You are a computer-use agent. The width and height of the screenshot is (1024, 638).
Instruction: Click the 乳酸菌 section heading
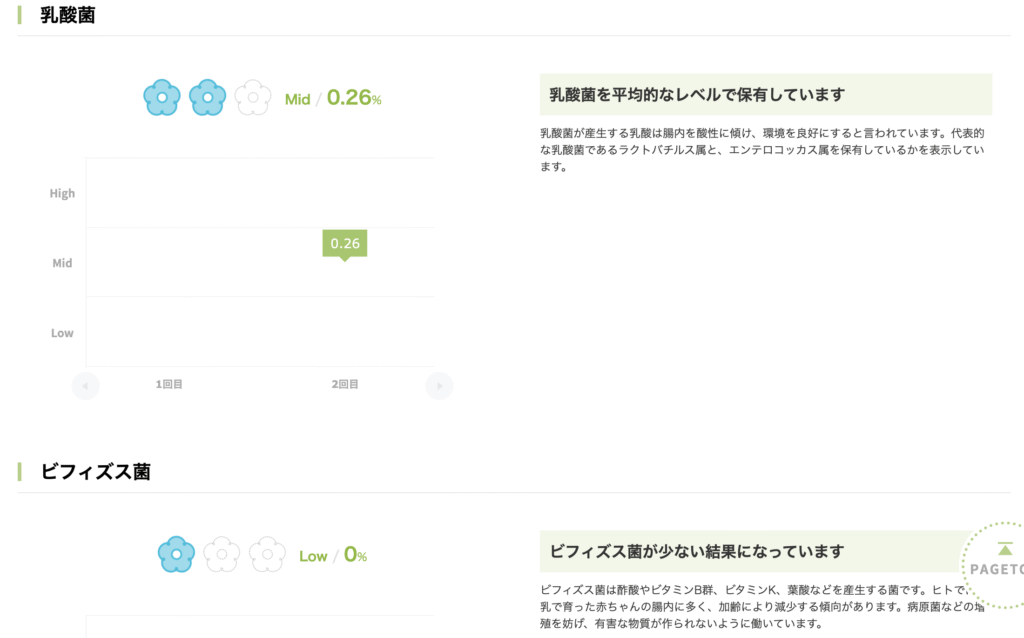67,15
